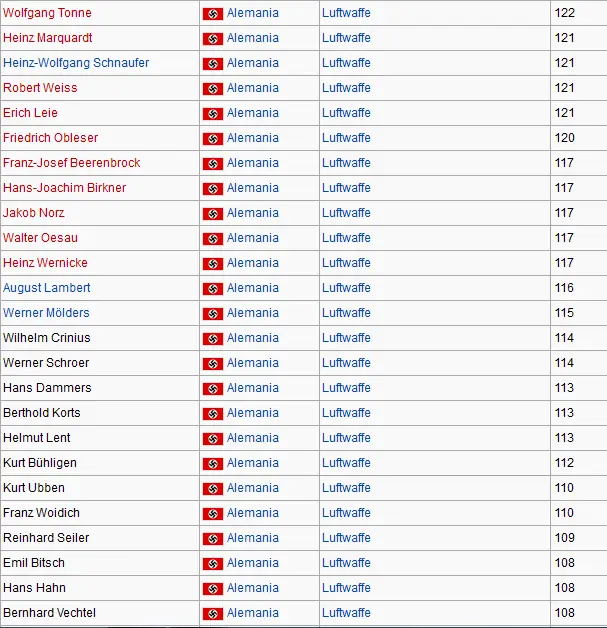Click the flag icon in Wolfgang Tonne's row
The image size is (607, 628).
click(x=213, y=14)
